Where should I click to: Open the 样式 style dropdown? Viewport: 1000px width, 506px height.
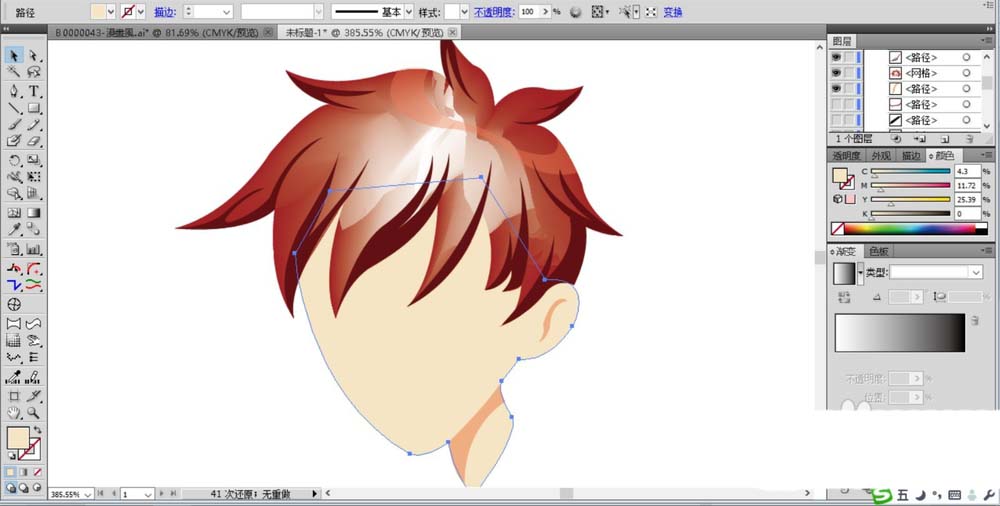pos(464,11)
